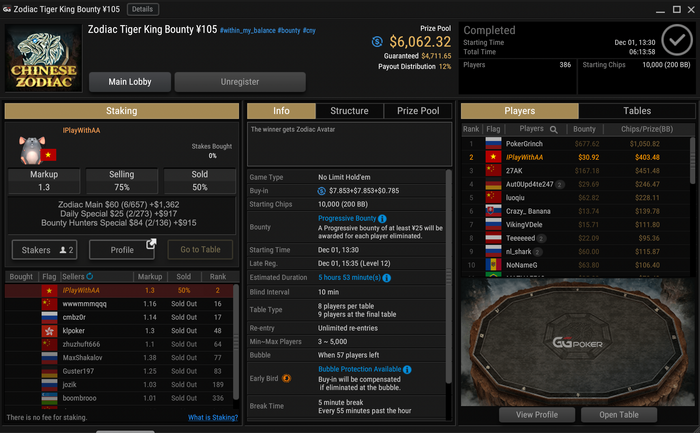Click the Hong Kong flag beside klpoker

49,331
